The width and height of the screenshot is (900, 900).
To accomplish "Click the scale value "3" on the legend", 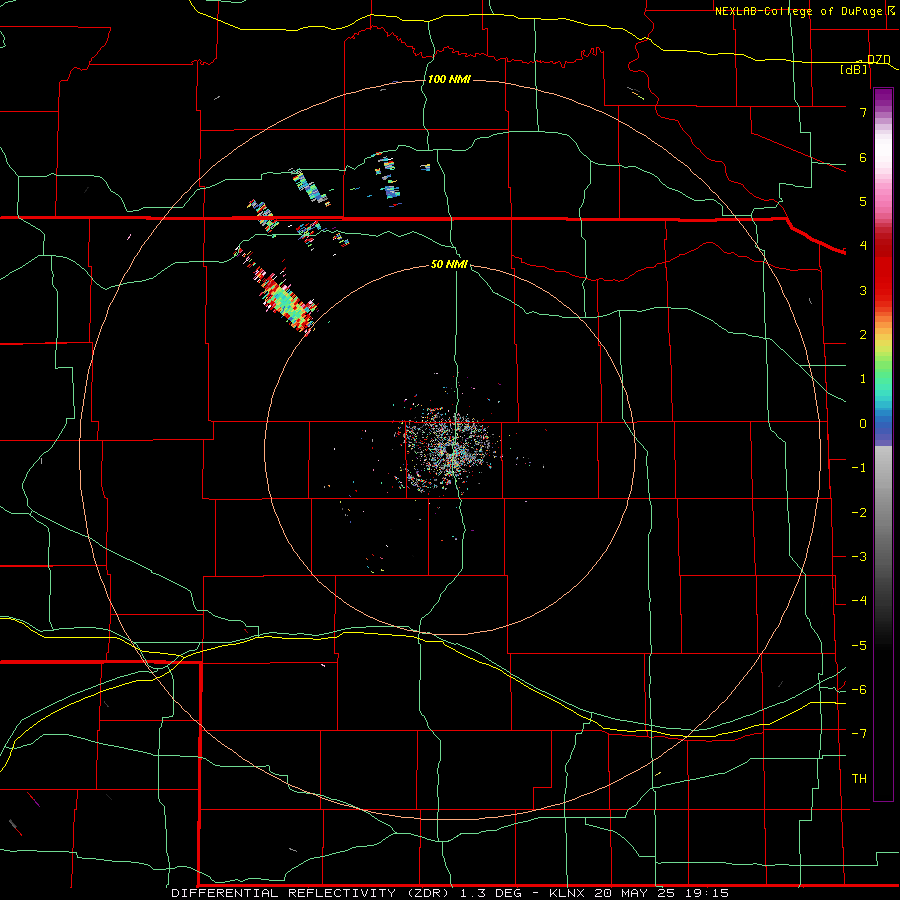I will 863,290.
